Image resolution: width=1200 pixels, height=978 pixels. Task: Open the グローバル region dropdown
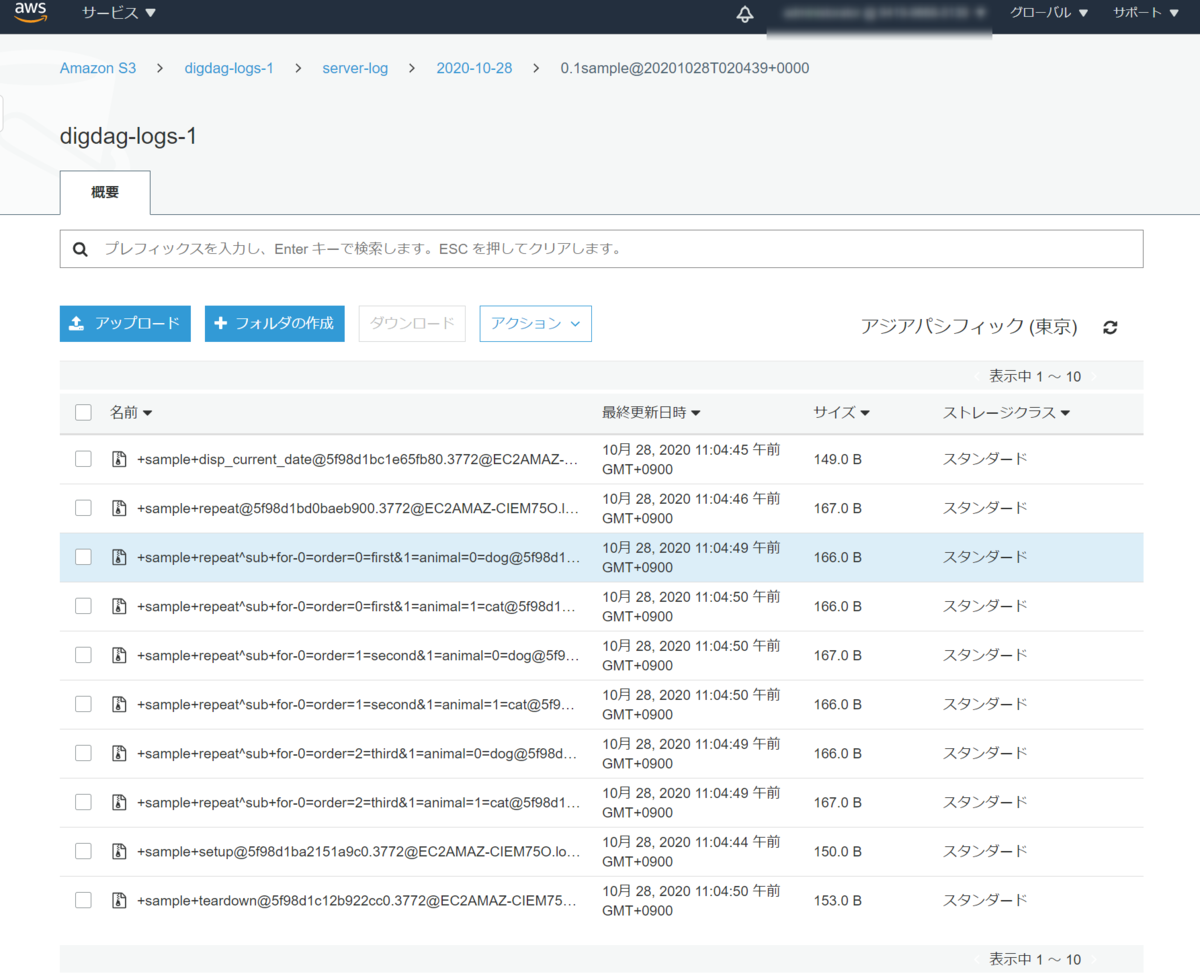pyautogui.click(x=1049, y=13)
